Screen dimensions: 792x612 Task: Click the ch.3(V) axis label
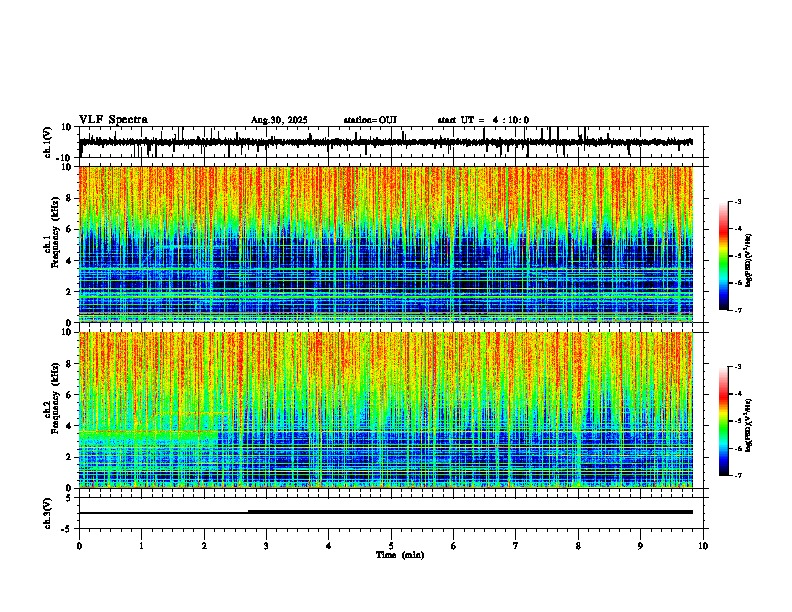[x=48, y=513]
